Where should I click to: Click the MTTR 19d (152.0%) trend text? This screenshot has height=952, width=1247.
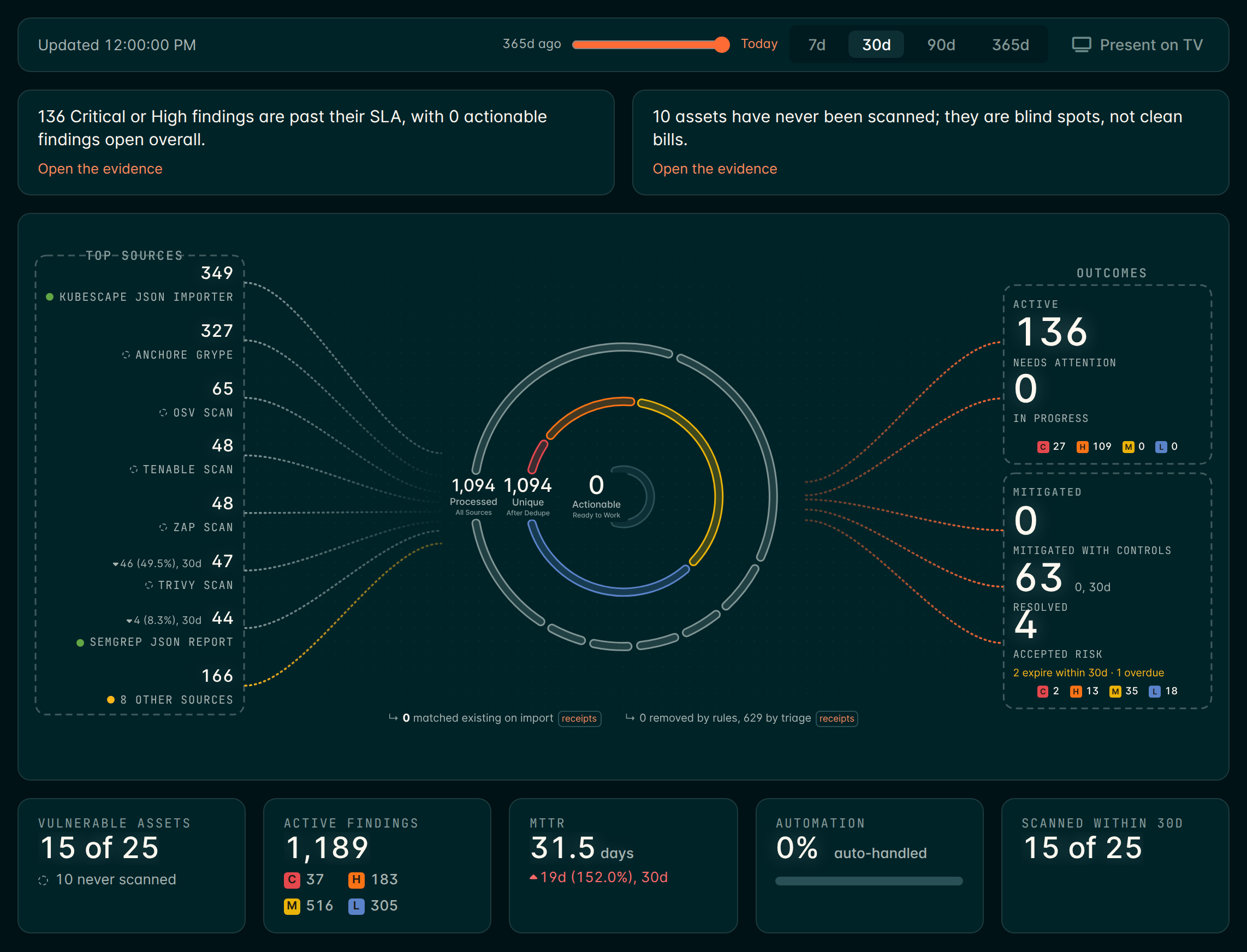point(598,877)
